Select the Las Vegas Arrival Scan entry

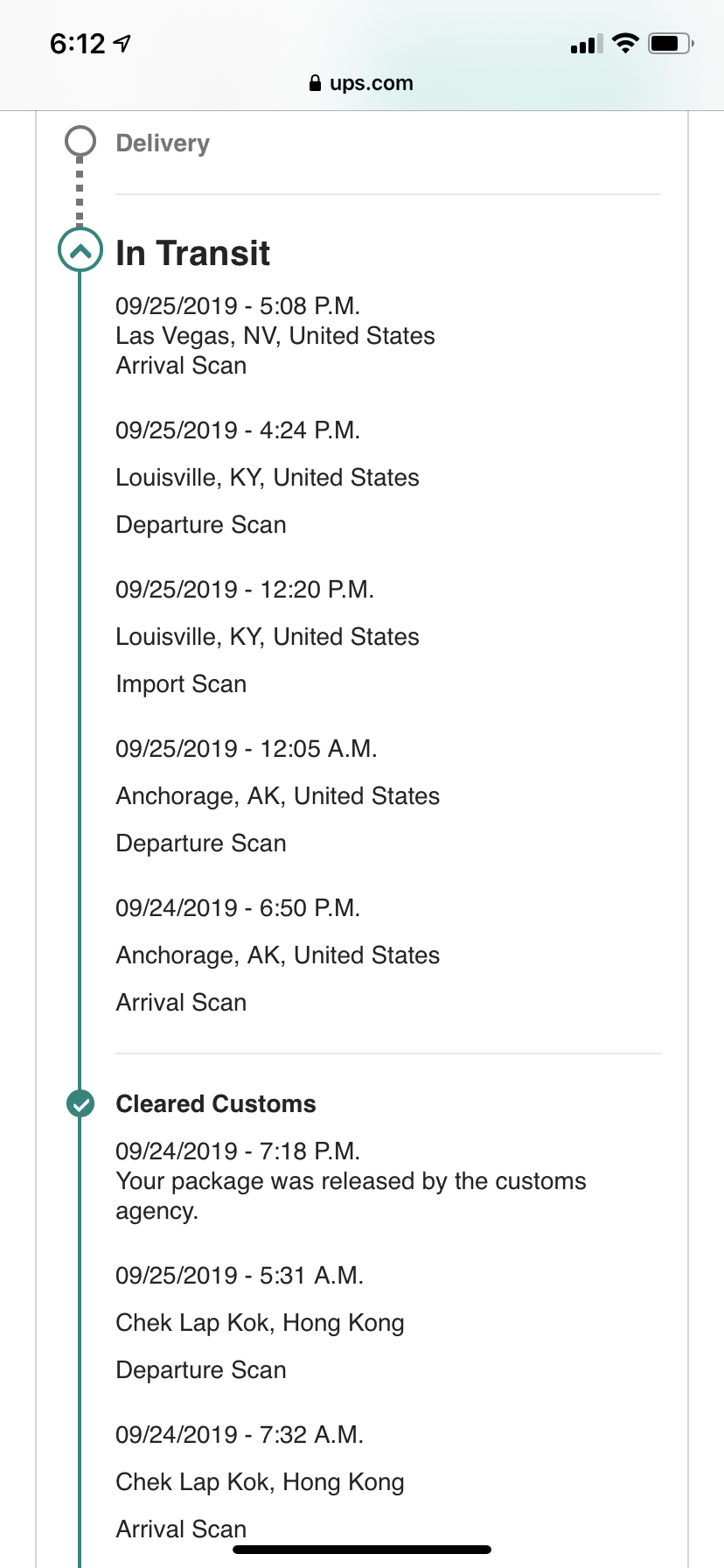(275, 336)
